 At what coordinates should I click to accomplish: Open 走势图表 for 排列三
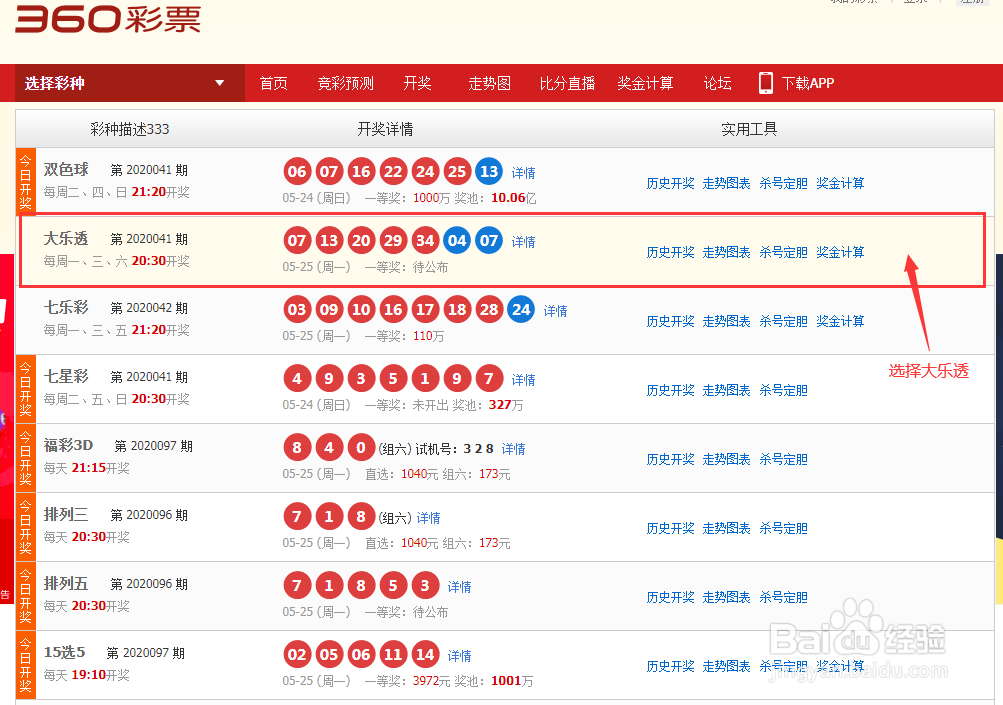point(727,528)
